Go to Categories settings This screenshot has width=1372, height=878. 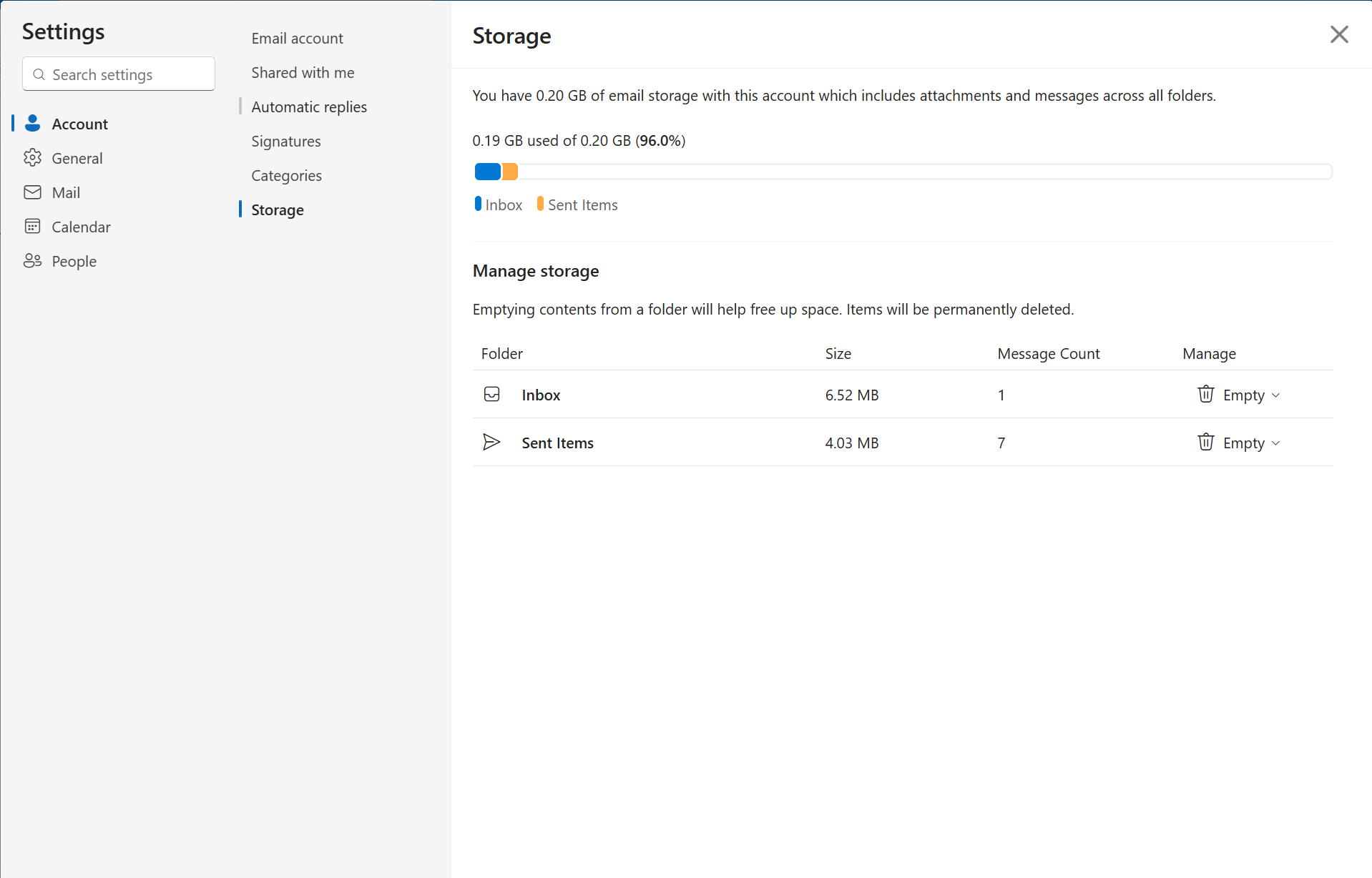(x=286, y=176)
